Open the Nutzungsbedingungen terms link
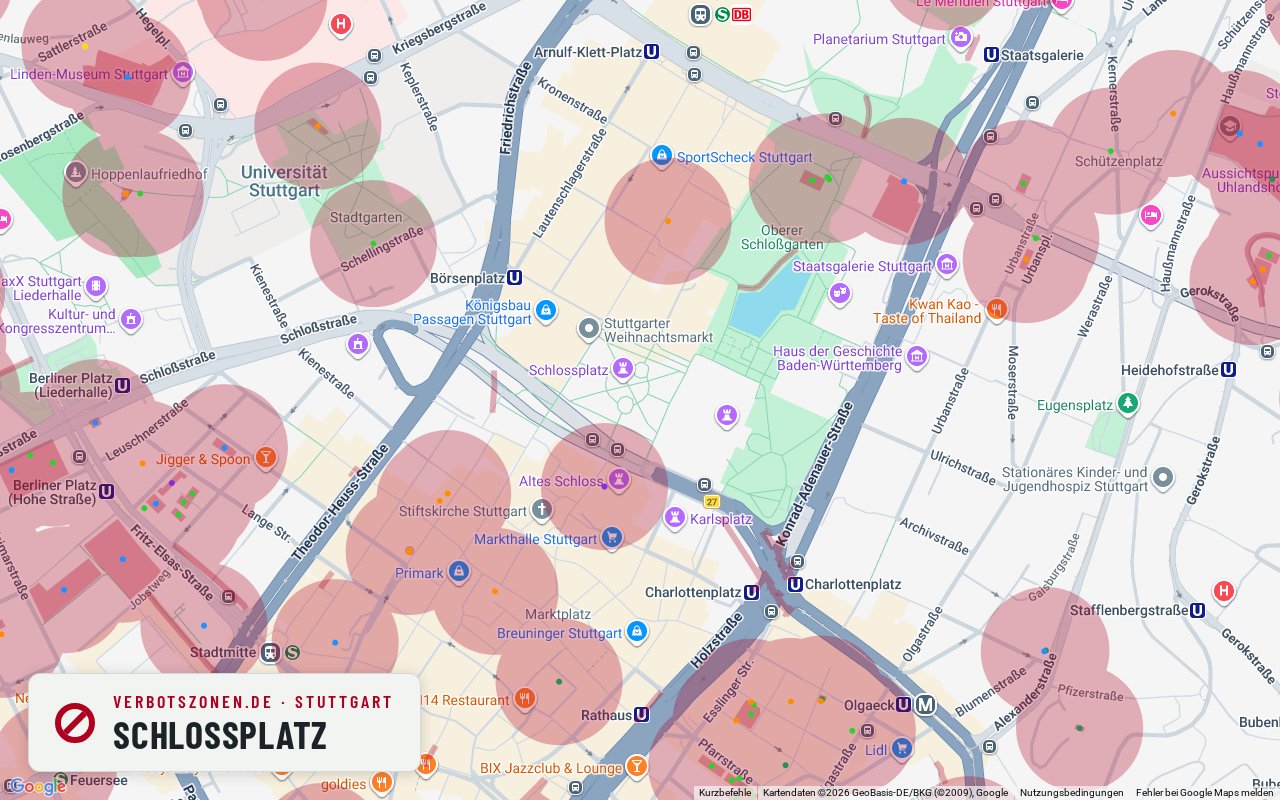1280x800 pixels. coord(1071,793)
